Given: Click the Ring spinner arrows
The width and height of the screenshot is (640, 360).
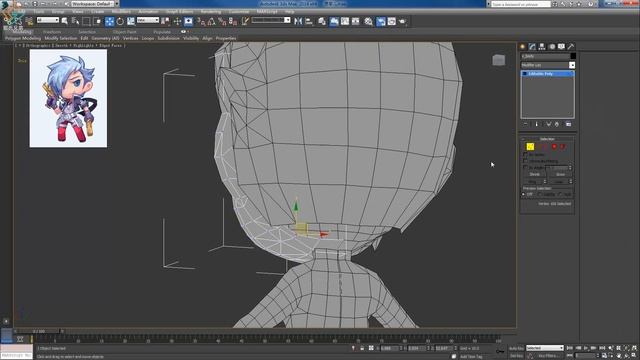Looking at the screenshot, I should coord(544,182).
